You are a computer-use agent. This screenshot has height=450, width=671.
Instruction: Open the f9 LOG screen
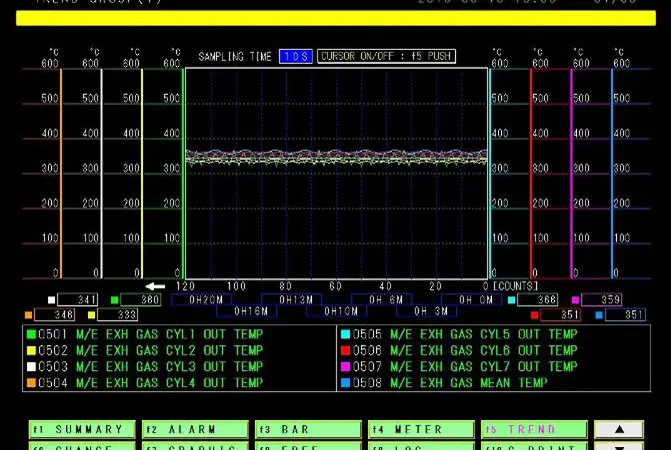tap(421, 447)
